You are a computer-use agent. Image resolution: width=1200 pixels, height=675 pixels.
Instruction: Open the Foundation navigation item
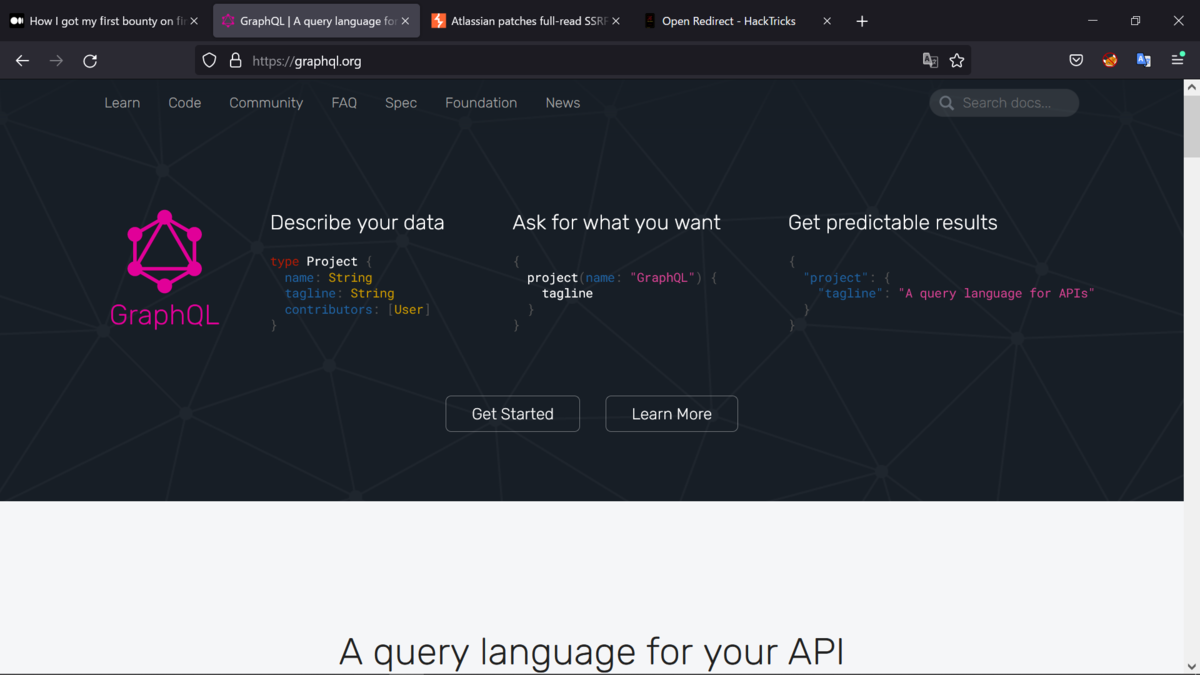tap(481, 103)
